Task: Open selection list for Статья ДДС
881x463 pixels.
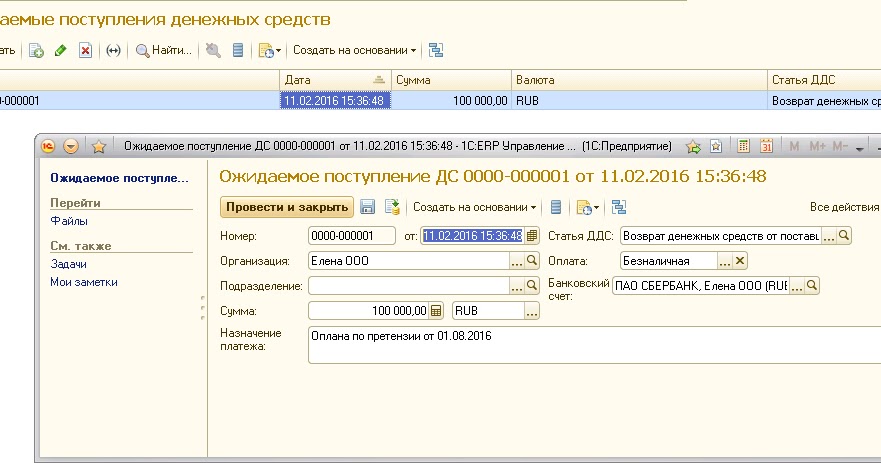Action: [x=828, y=237]
